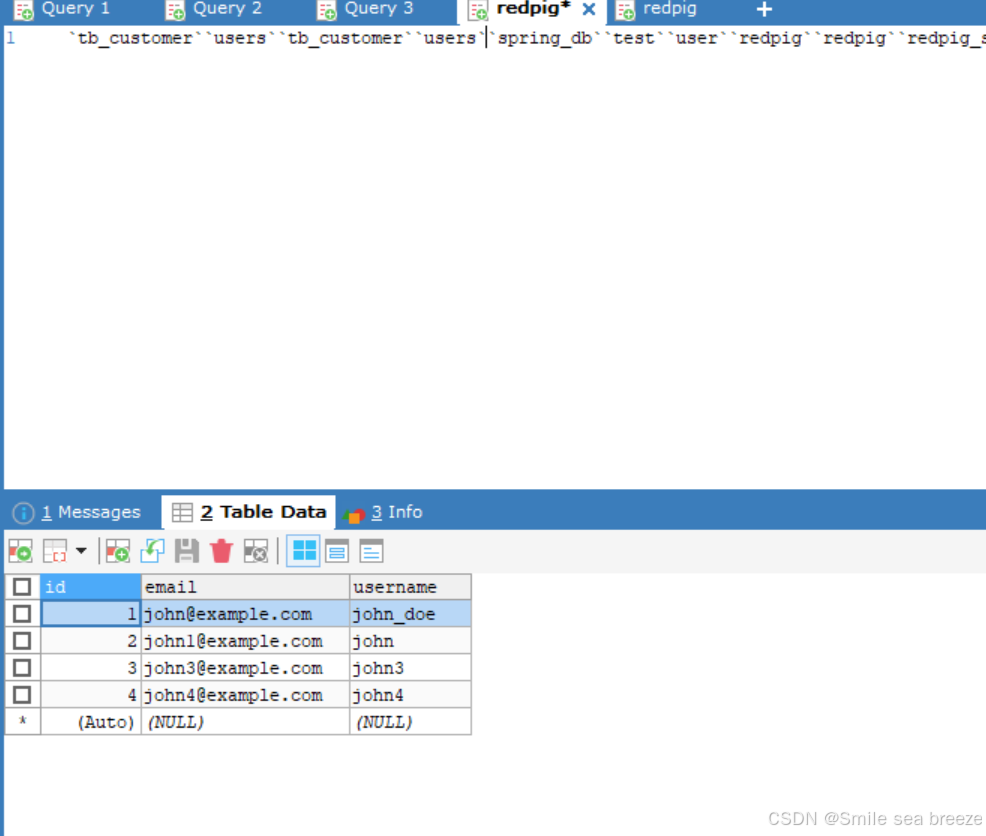Click the Info tab colored icon

pyautogui.click(x=354, y=514)
